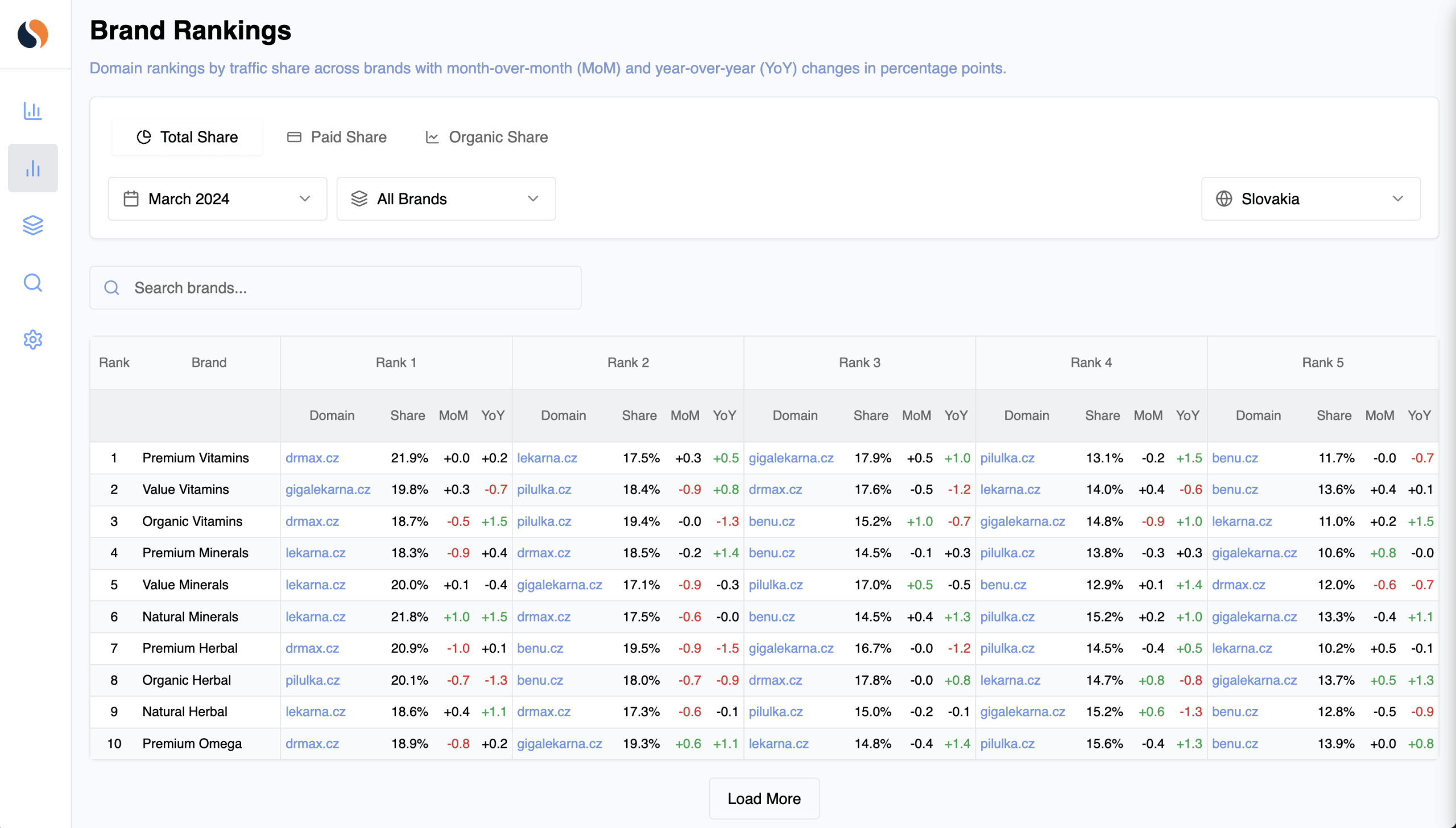Open drmax.cz link in Premium Vitamins row
1456x828 pixels.
(x=312, y=458)
